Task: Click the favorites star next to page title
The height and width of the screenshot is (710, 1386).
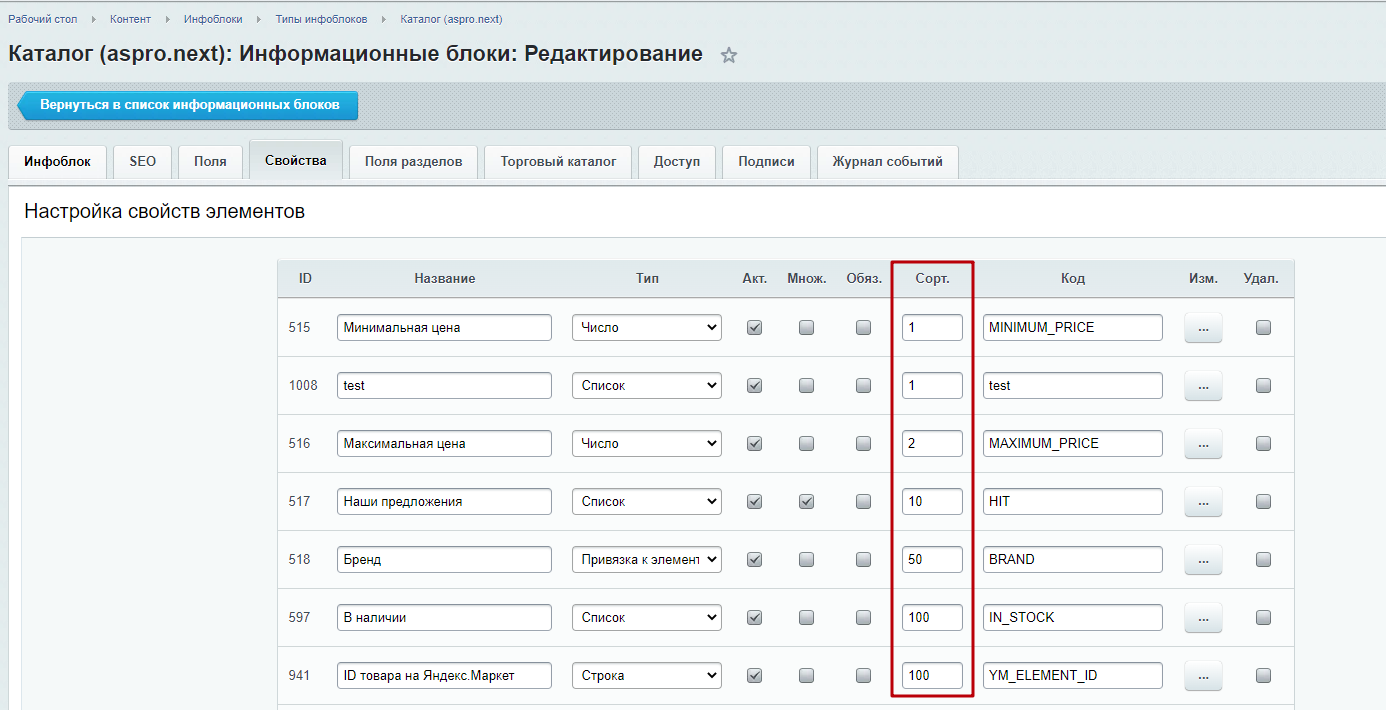Action: [x=729, y=56]
